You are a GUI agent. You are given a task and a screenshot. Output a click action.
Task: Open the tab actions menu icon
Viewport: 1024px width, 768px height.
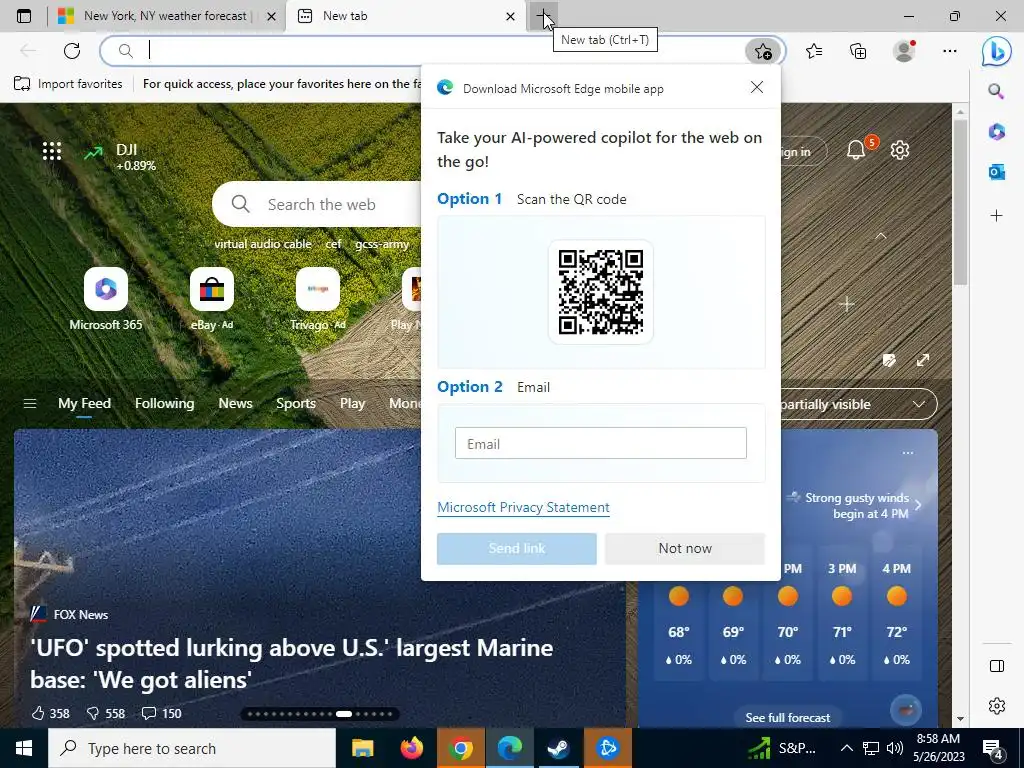click(24, 16)
